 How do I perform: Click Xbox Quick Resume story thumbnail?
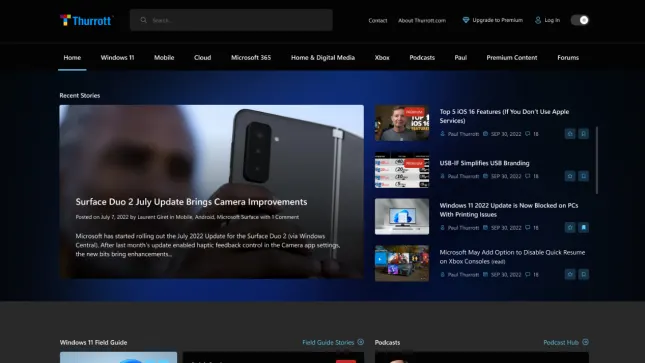[402, 263]
